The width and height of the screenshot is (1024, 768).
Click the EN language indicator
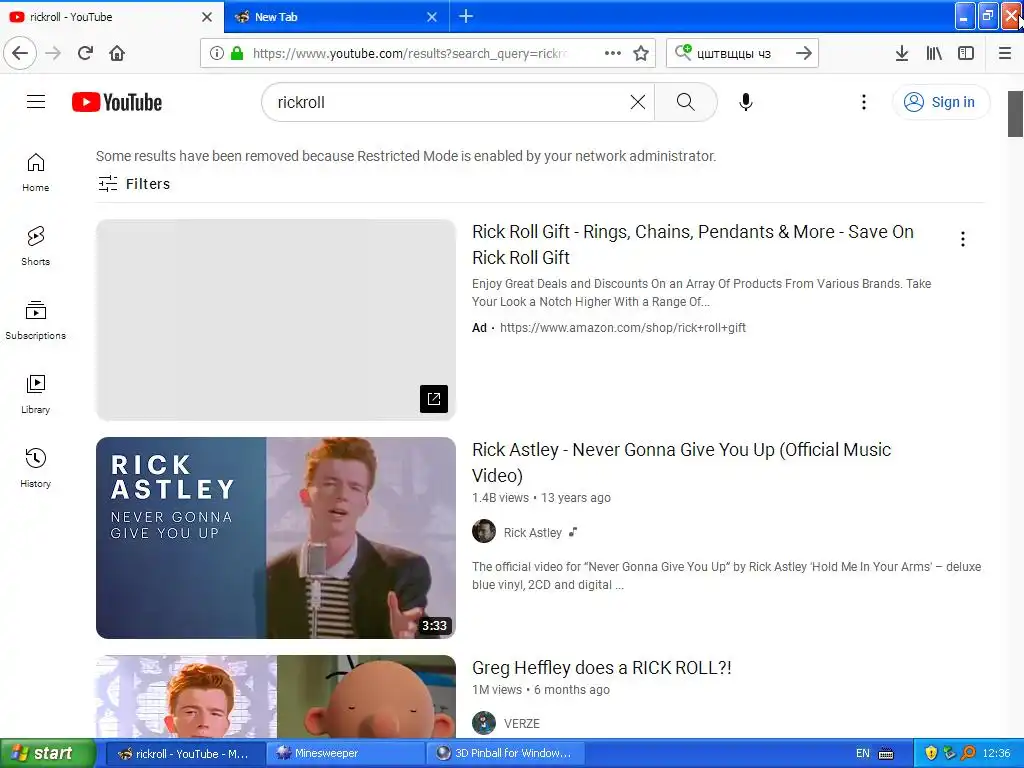tap(863, 753)
